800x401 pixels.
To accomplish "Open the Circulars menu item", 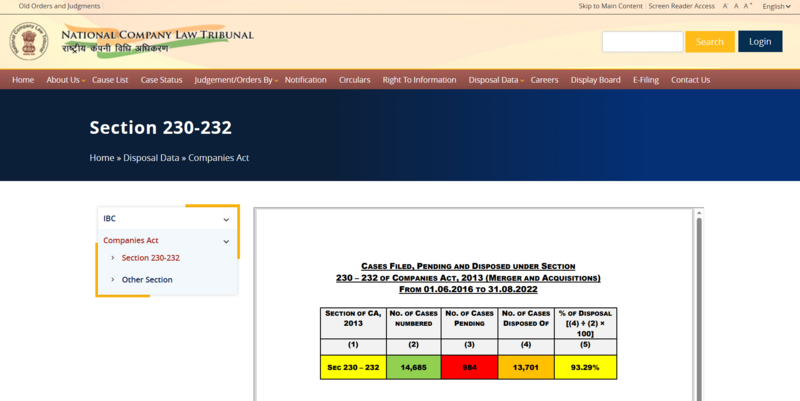I will pos(355,80).
